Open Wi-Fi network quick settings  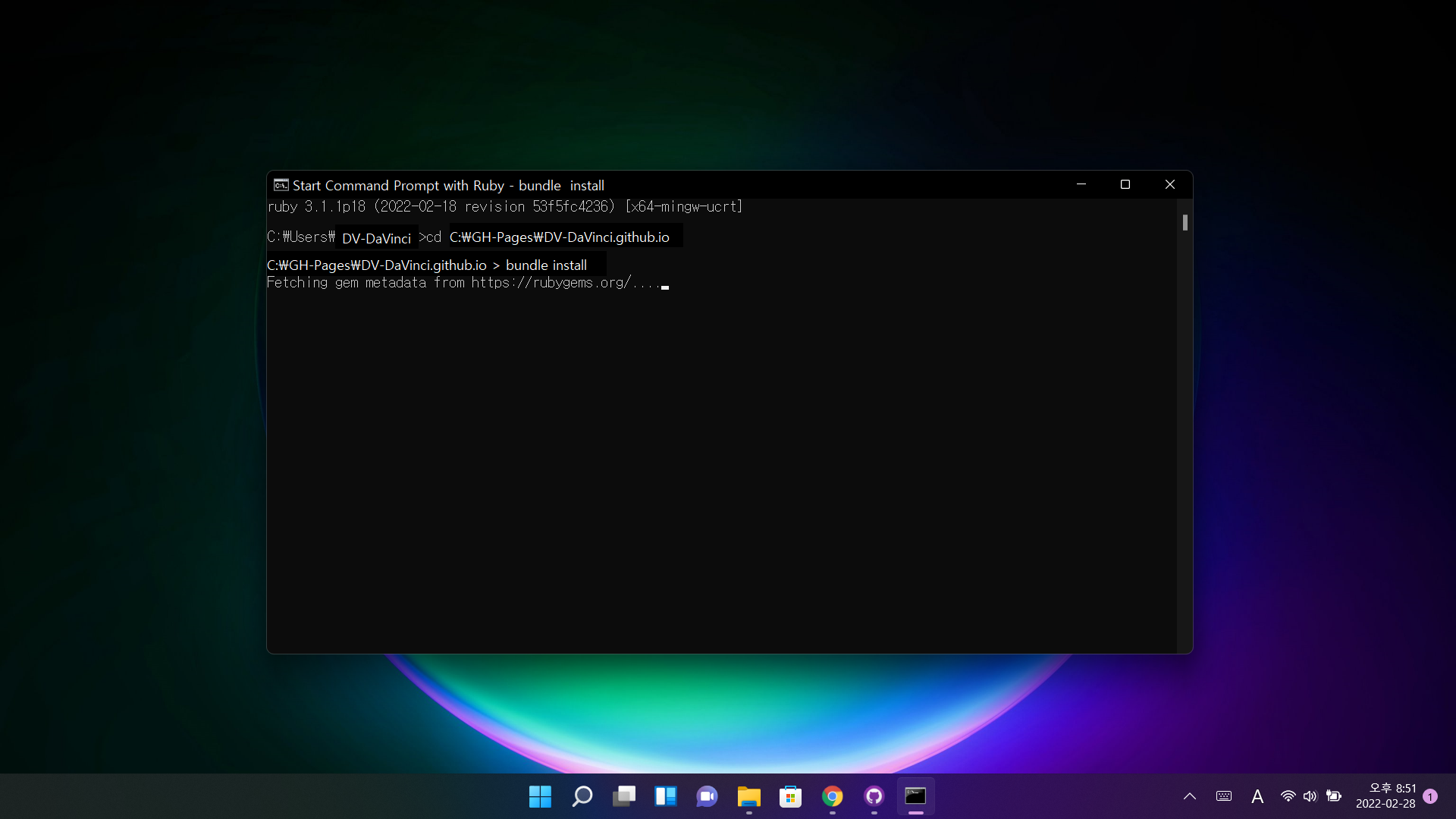tap(1288, 796)
